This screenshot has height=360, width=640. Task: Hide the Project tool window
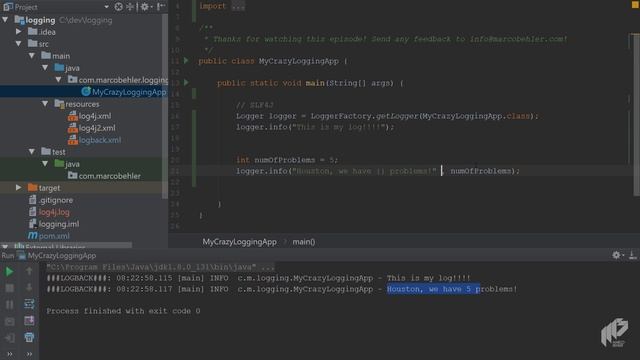[x=161, y=7]
